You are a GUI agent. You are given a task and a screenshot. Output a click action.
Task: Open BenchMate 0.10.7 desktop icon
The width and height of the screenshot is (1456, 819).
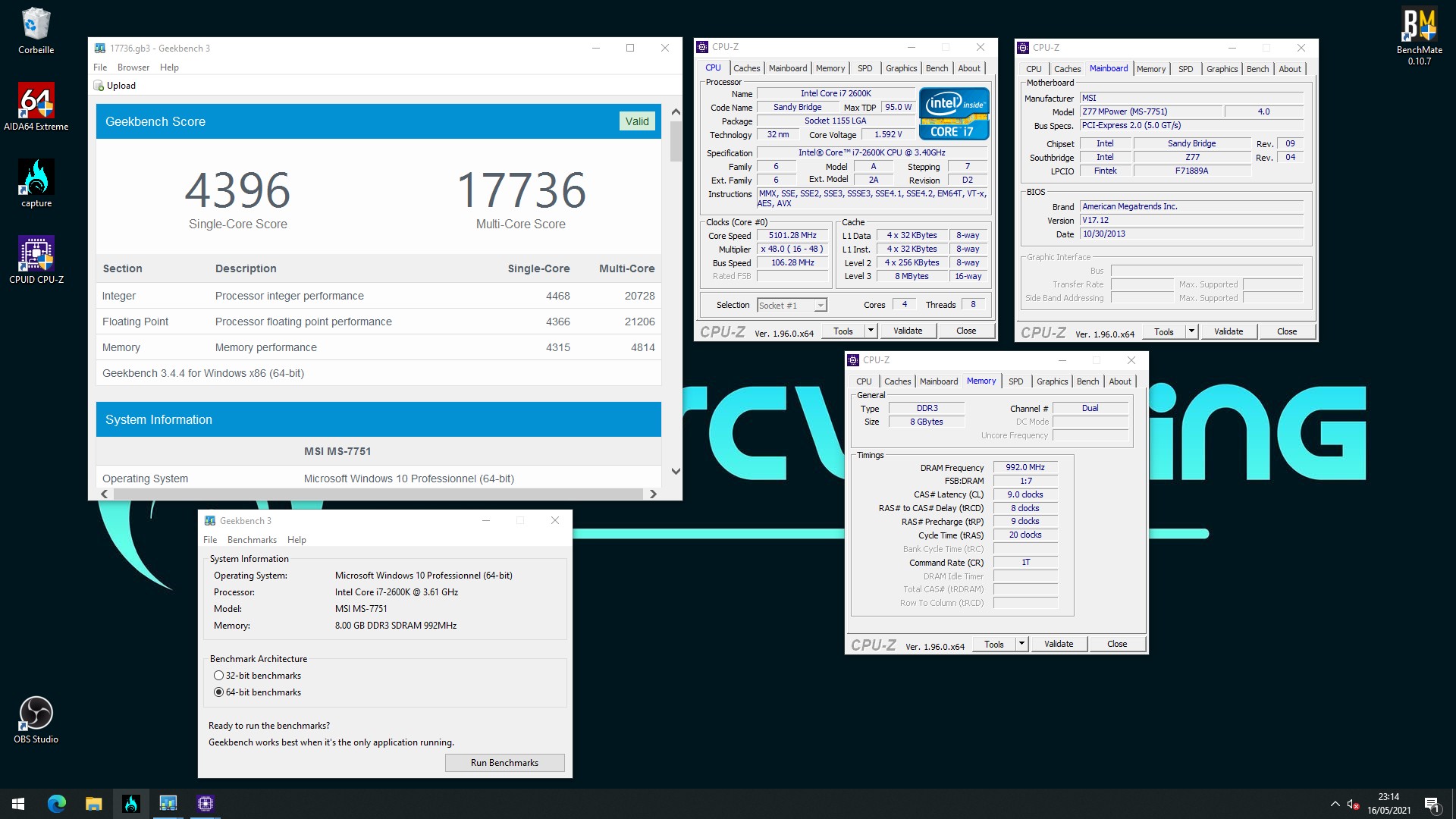[1419, 36]
